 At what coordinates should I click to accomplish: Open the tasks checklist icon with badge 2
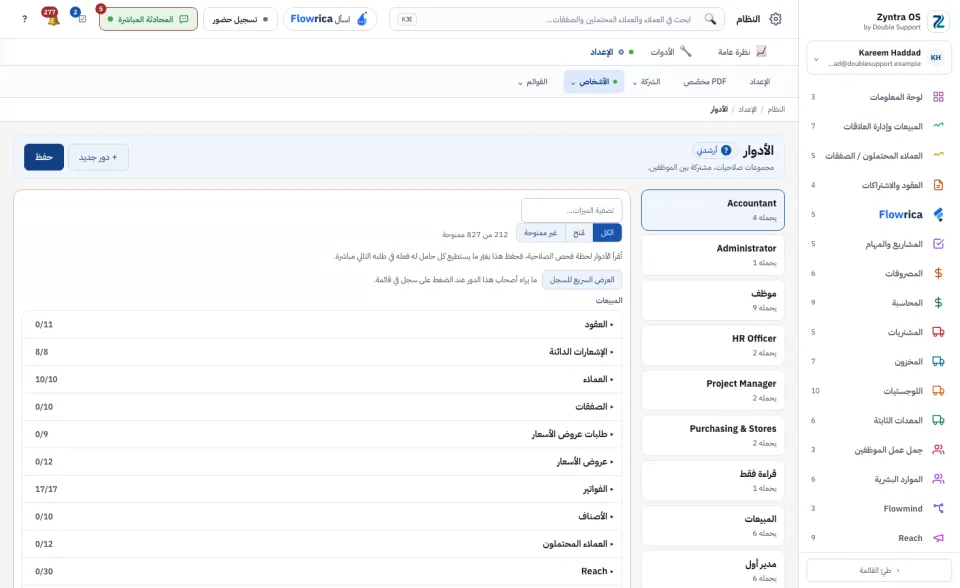tap(82, 18)
